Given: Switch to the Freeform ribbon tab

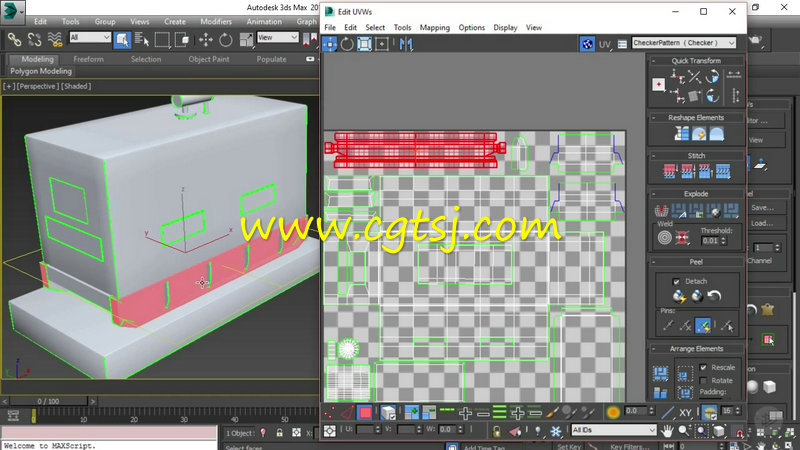Looking at the screenshot, I should click(88, 59).
